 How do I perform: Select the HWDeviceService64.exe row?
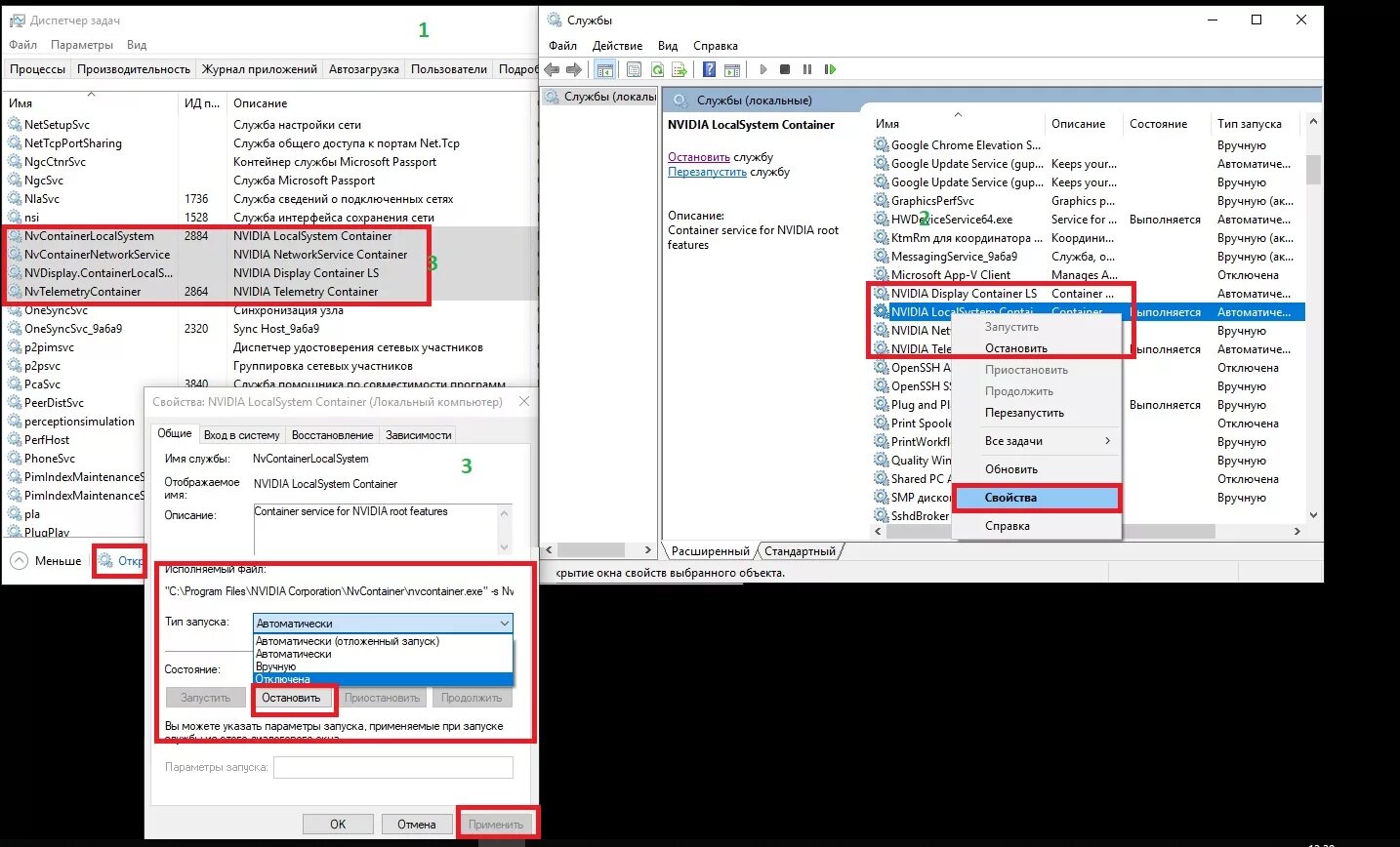(x=1088, y=220)
